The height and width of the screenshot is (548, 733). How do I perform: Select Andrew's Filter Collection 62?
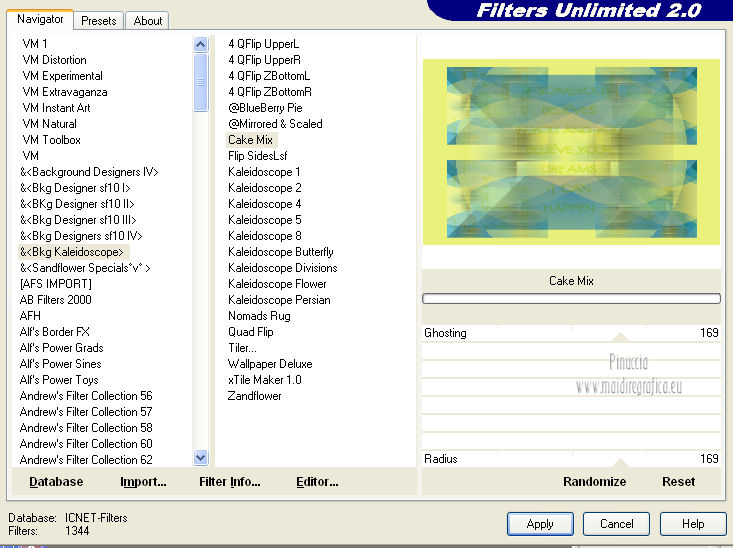[86, 460]
